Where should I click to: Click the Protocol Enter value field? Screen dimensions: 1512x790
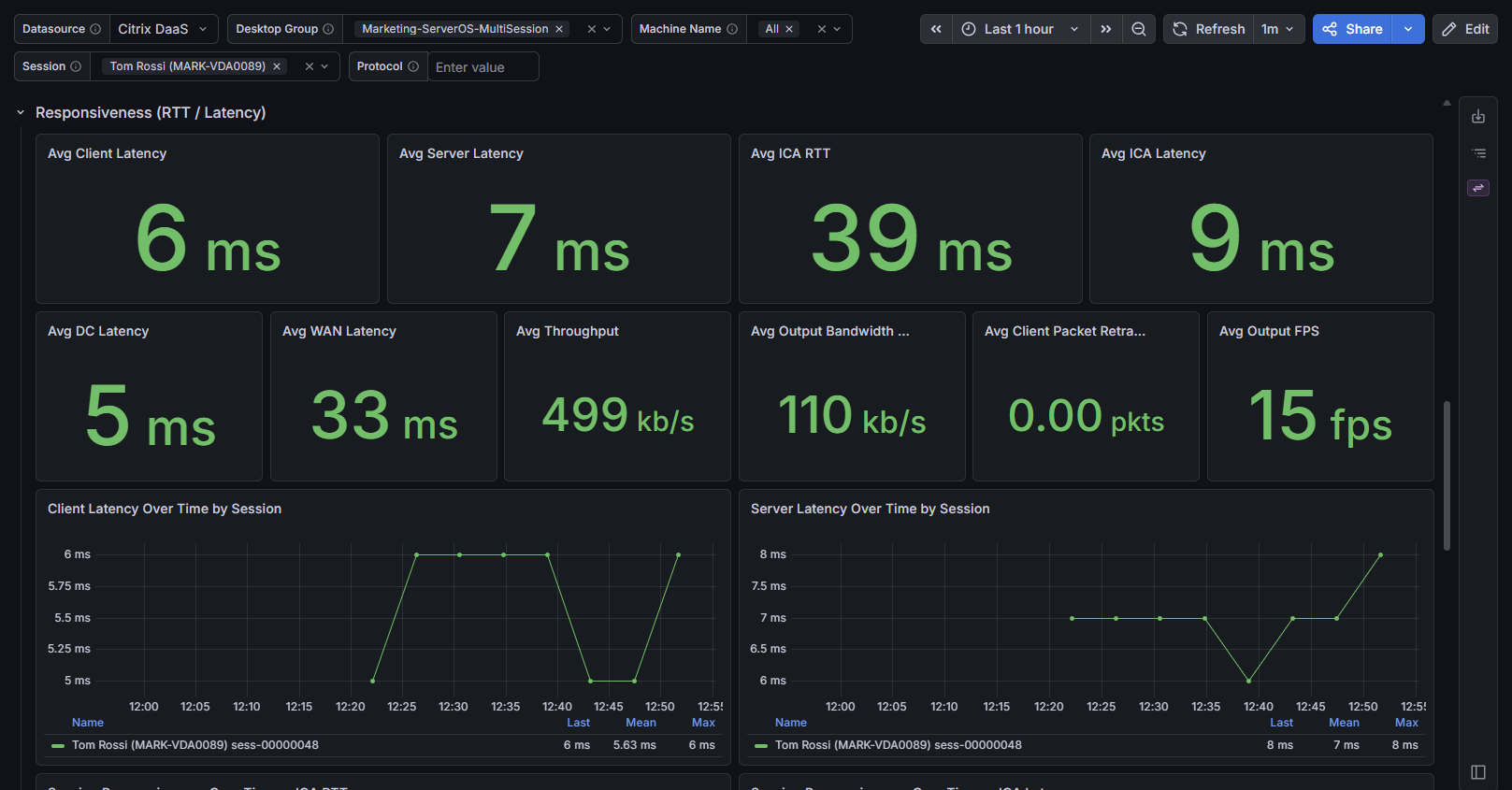pos(482,67)
